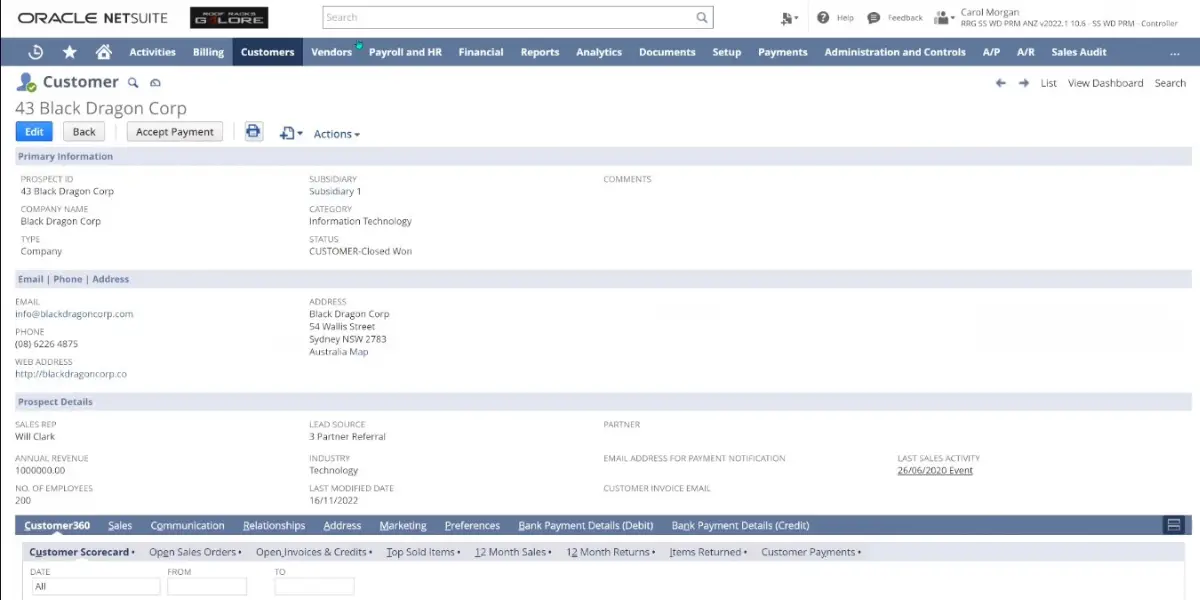The width and height of the screenshot is (1200, 600).
Task: Open the more menu ellipsis in navigation bar
Action: click(x=1174, y=52)
